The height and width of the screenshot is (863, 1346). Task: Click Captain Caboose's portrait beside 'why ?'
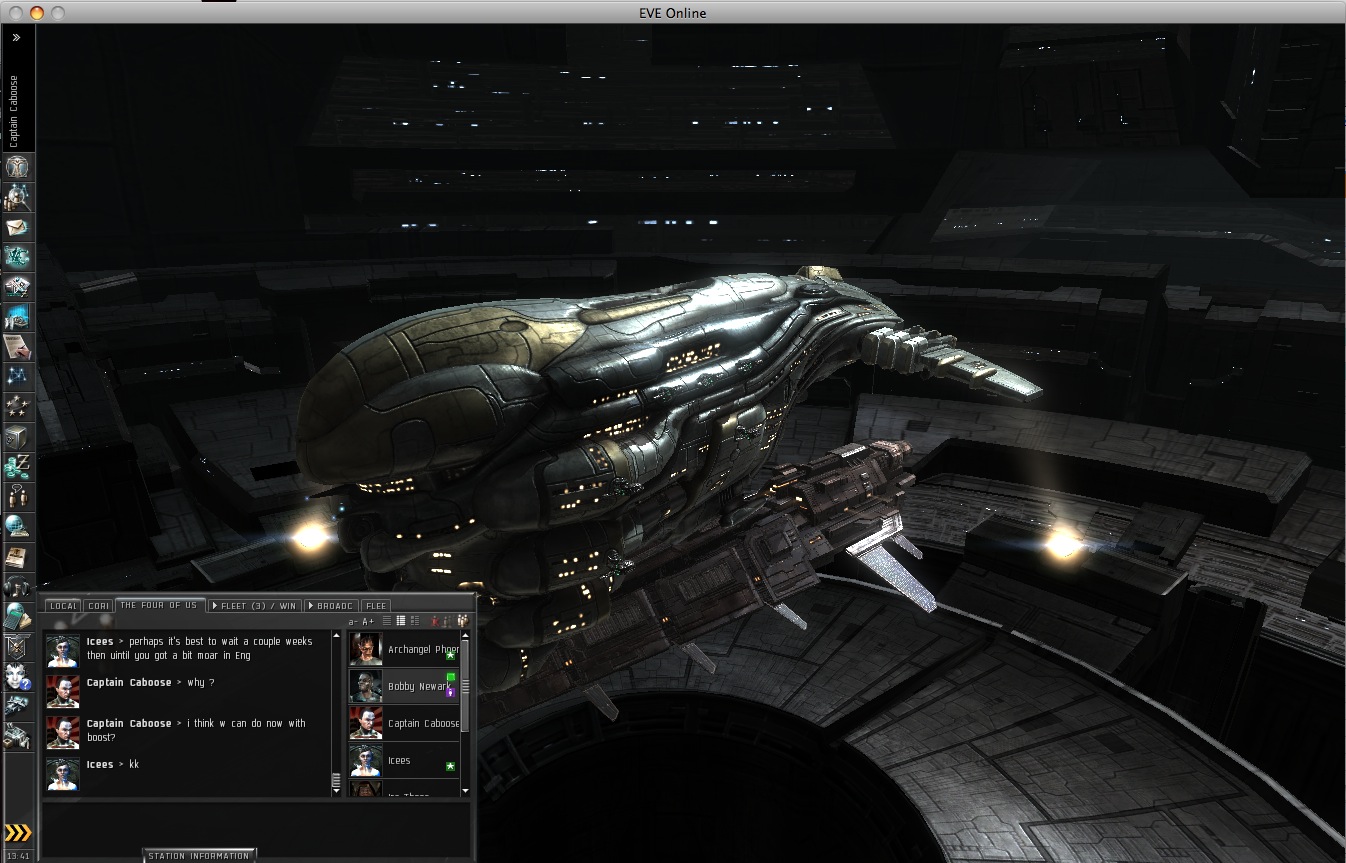(63, 692)
